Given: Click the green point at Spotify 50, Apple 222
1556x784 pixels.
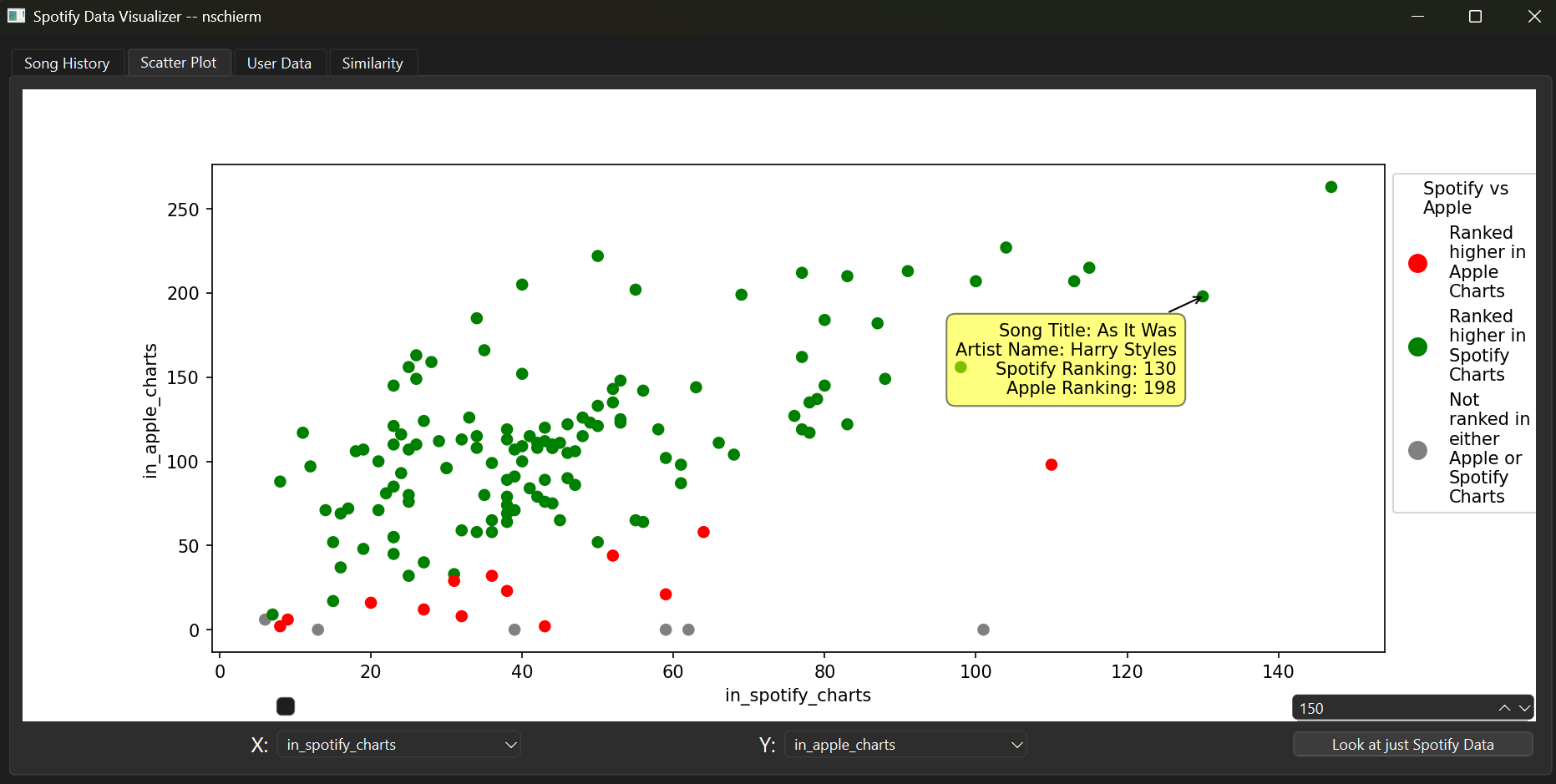Looking at the screenshot, I should pyautogui.click(x=598, y=256).
